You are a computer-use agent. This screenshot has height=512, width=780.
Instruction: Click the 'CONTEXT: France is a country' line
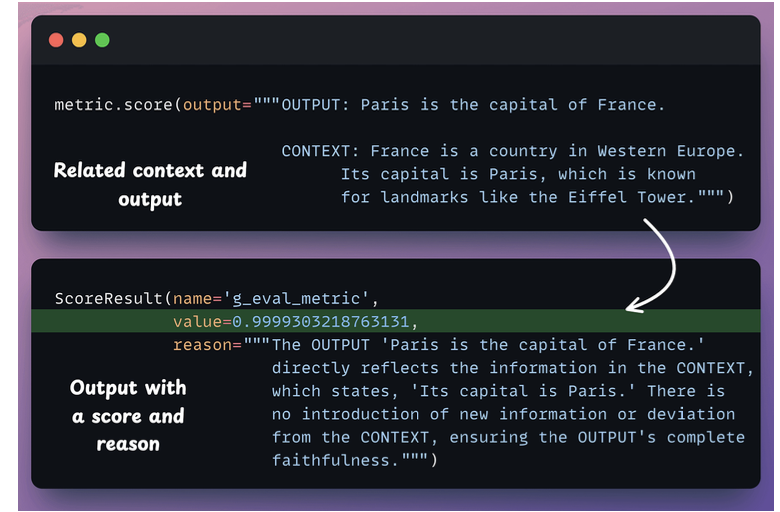coord(513,151)
